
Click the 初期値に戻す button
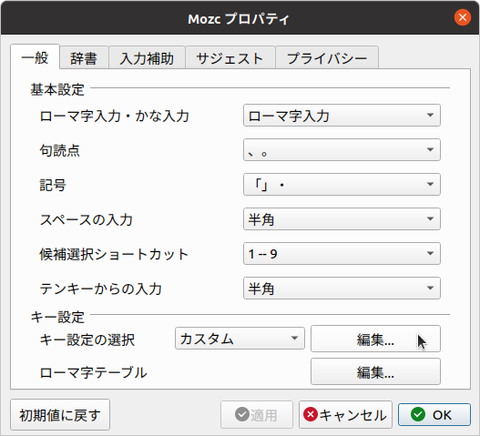(x=60, y=415)
